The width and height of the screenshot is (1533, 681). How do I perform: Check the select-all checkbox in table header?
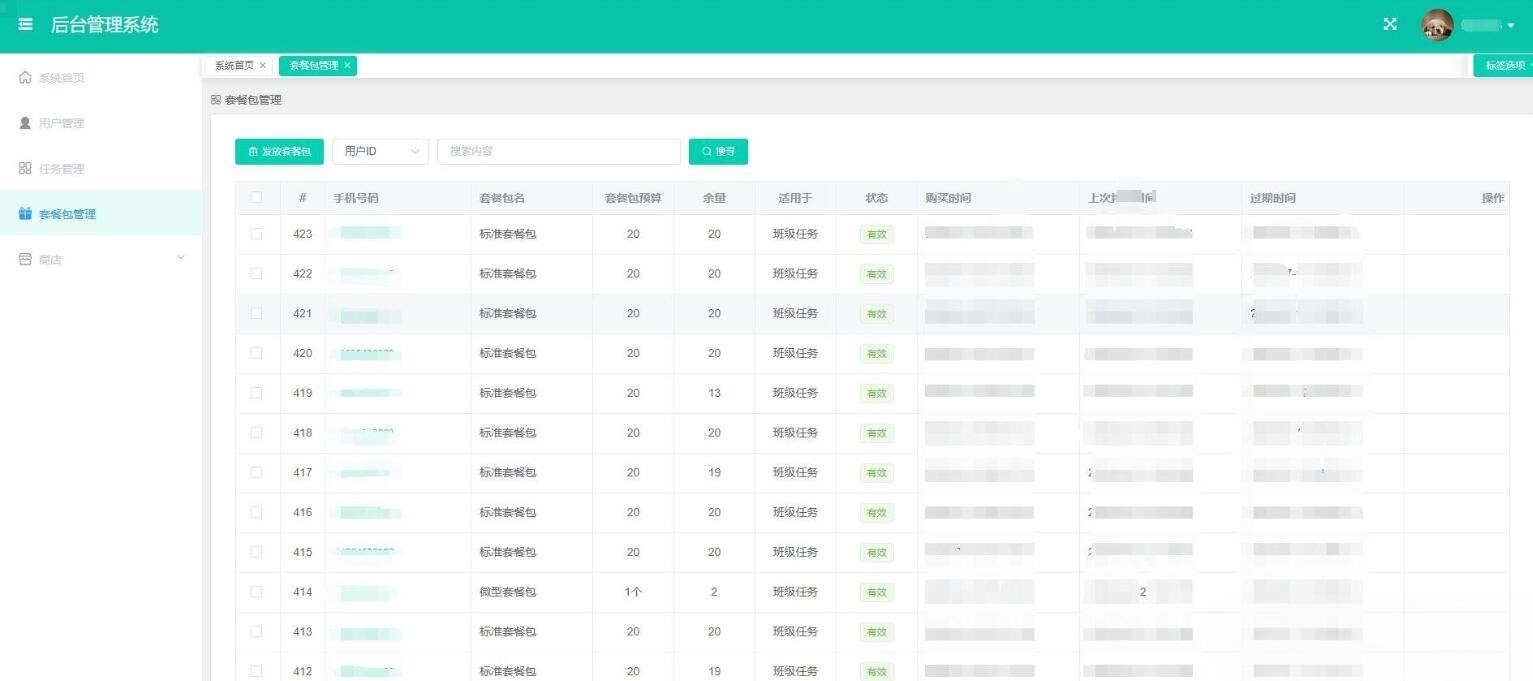[x=256, y=198]
